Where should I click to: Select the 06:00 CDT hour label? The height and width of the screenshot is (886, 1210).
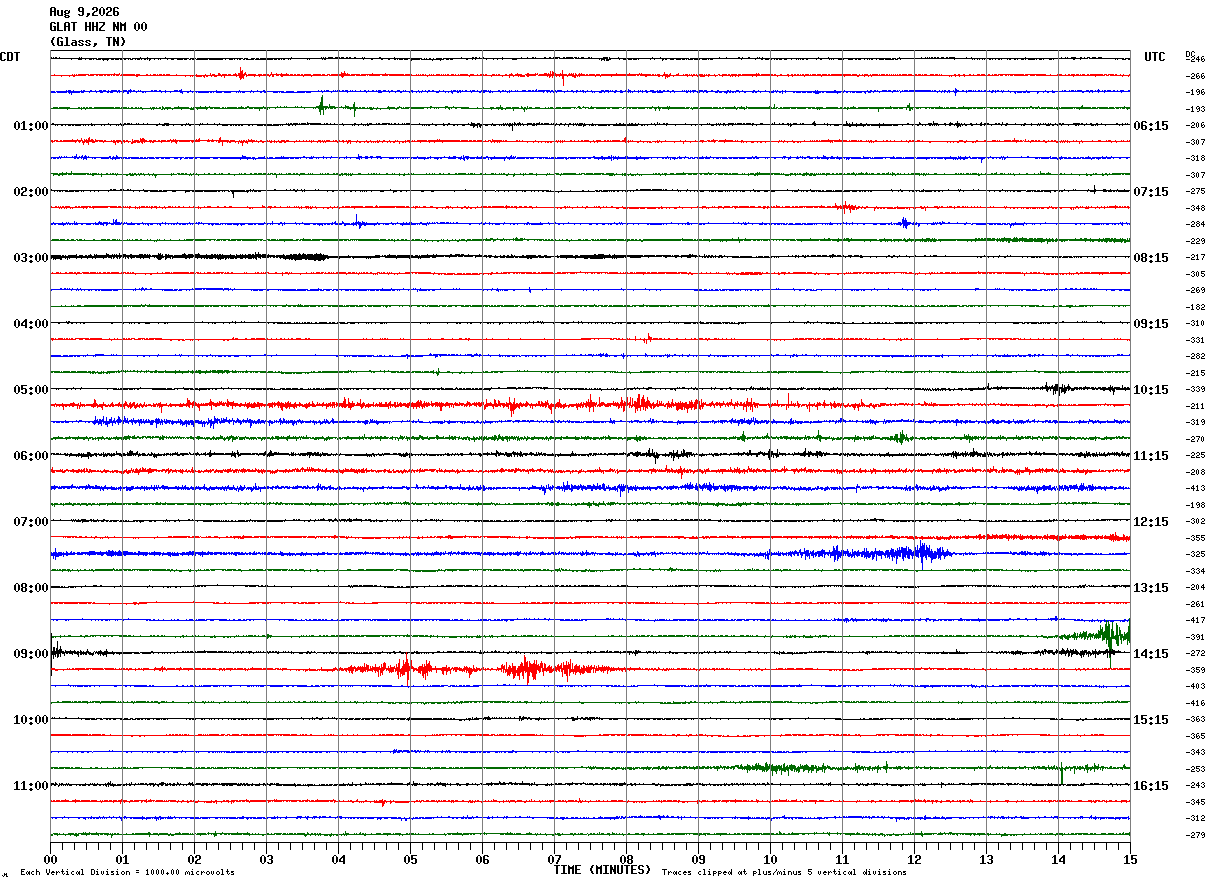pyautogui.click(x=31, y=456)
